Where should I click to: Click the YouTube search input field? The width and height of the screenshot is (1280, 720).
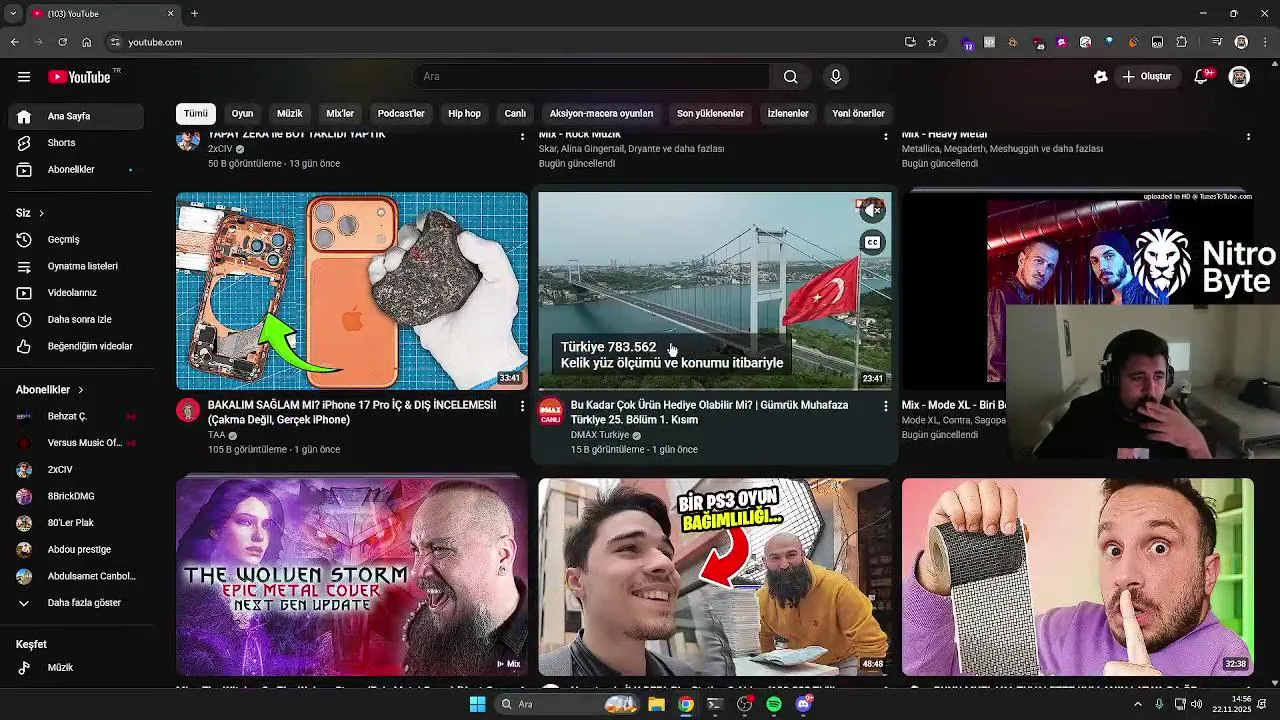pos(591,77)
